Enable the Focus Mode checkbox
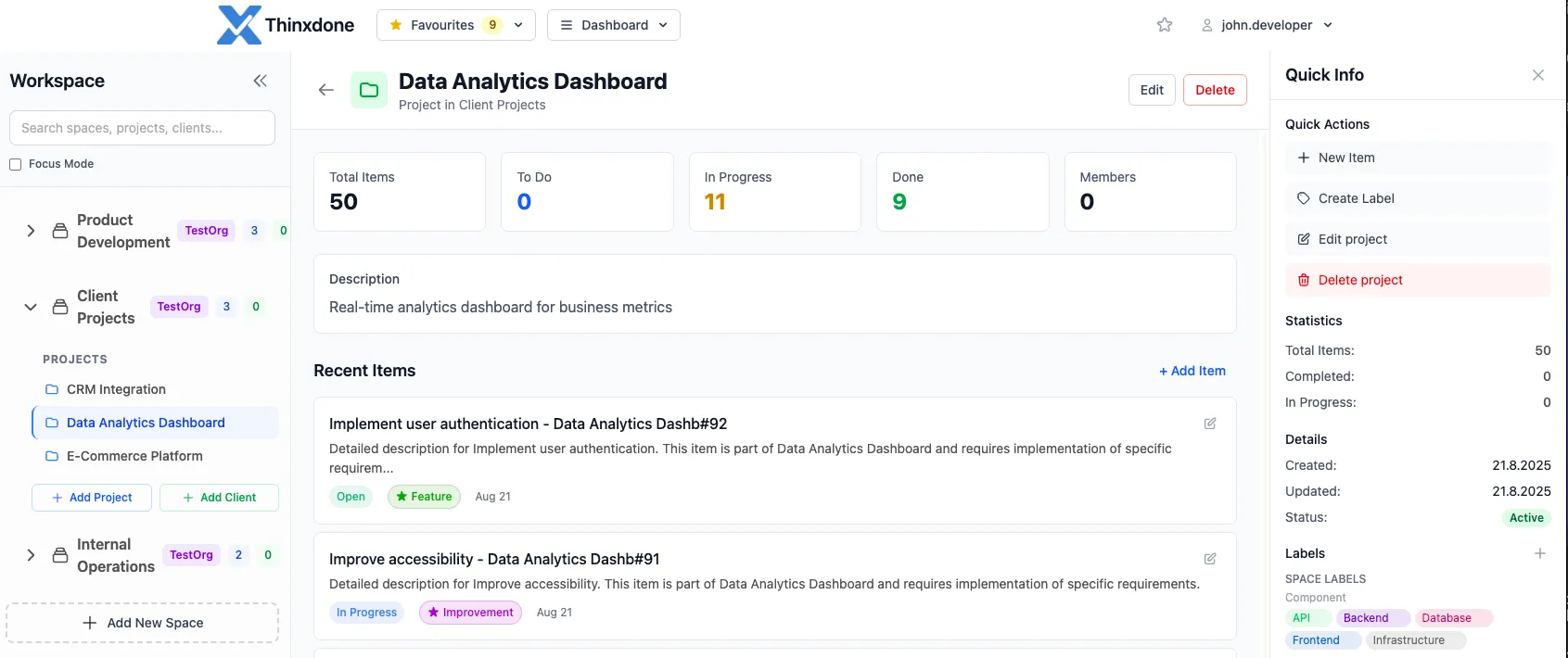 16,164
